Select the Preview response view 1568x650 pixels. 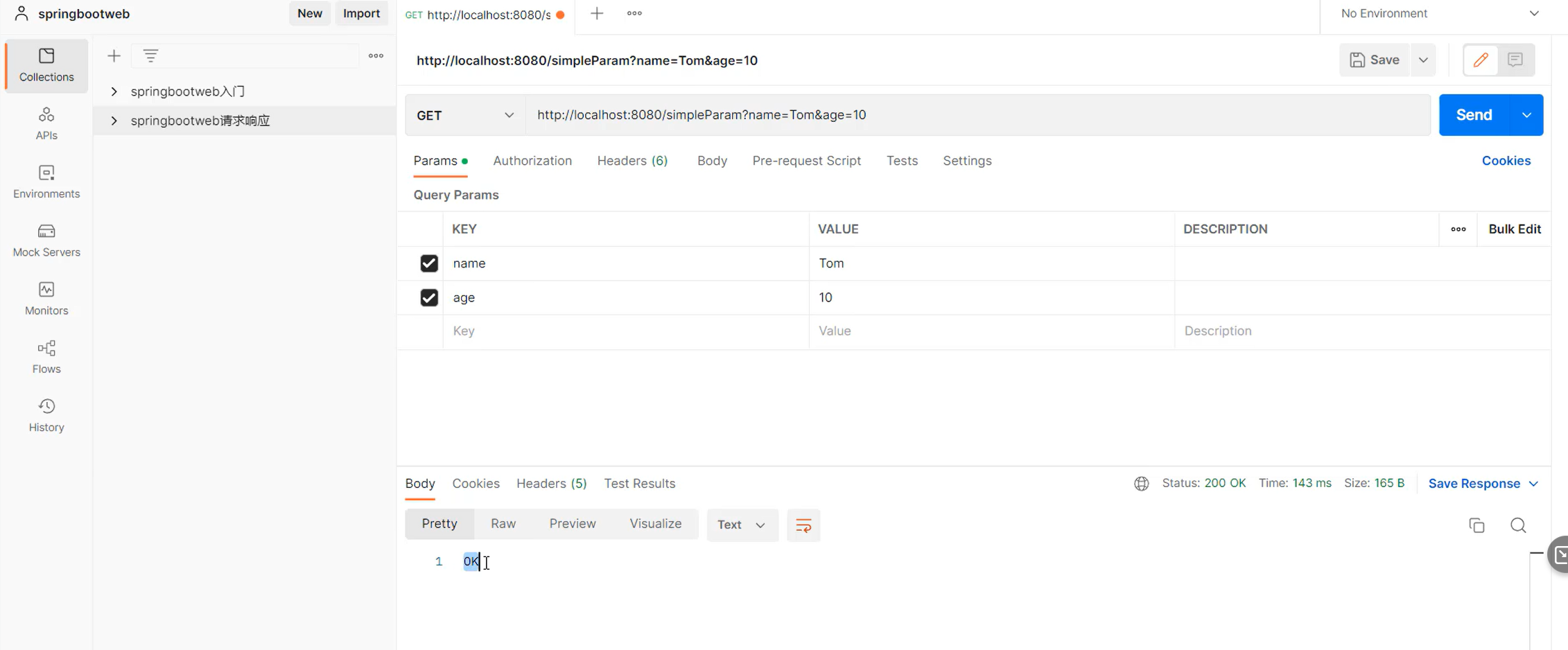[x=572, y=524]
